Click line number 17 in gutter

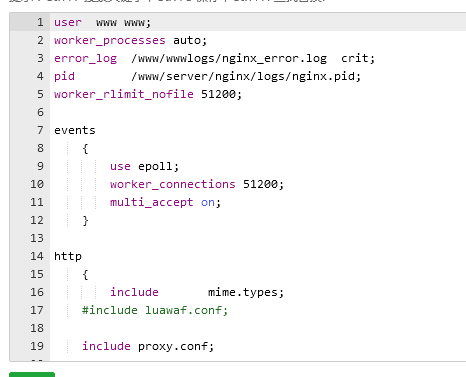[37, 310]
